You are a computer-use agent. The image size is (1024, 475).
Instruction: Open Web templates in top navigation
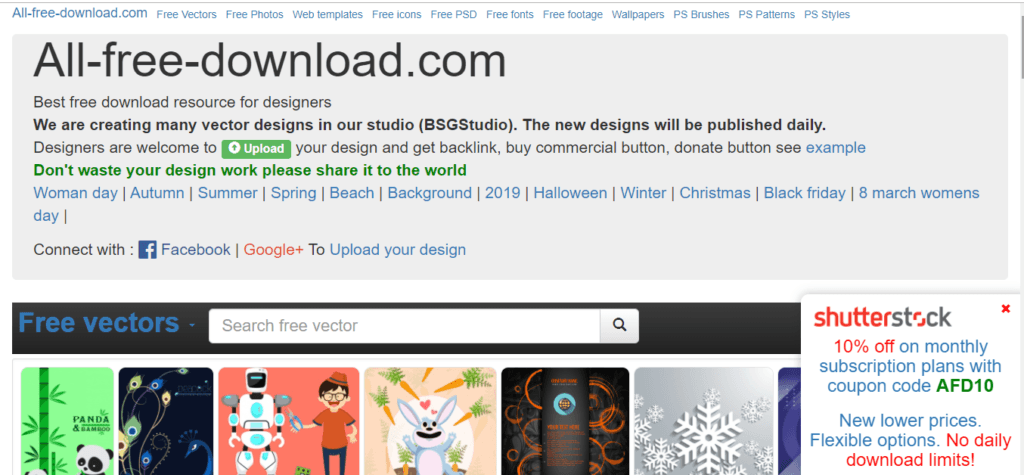point(328,14)
